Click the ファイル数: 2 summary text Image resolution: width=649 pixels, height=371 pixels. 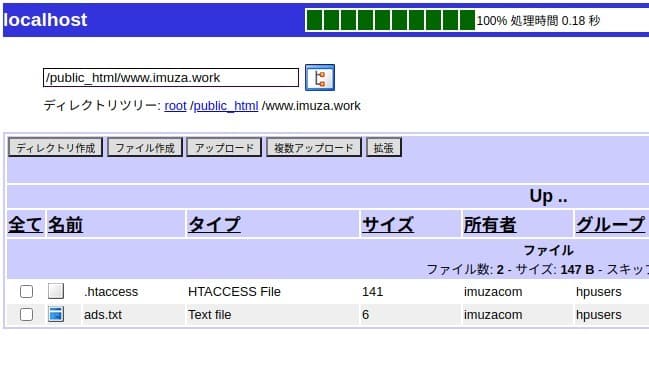pos(465,270)
